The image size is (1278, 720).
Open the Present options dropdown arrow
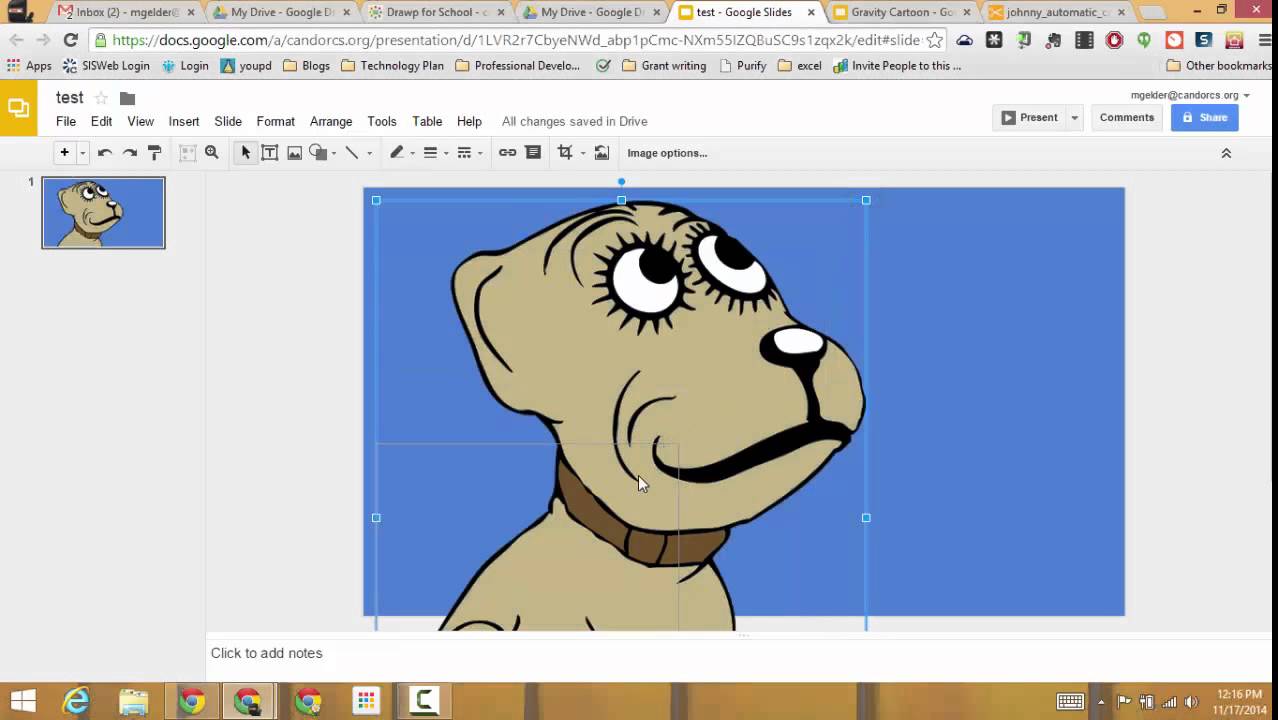click(x=1074, y=117)
